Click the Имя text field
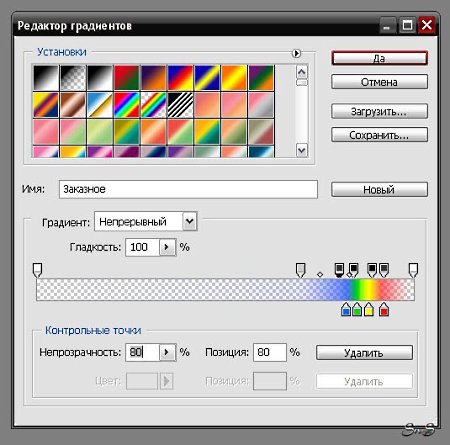 tap(188, 189)
